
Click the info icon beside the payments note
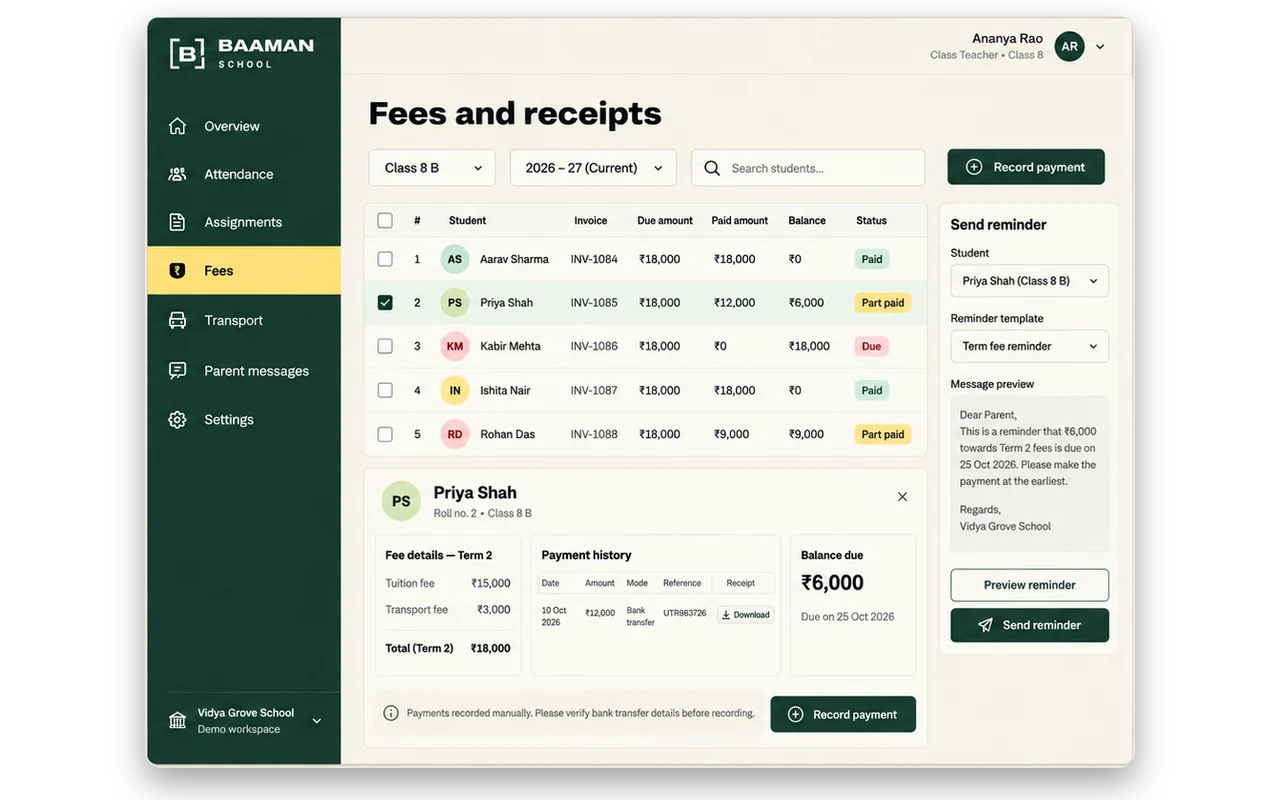pos(391,714)
